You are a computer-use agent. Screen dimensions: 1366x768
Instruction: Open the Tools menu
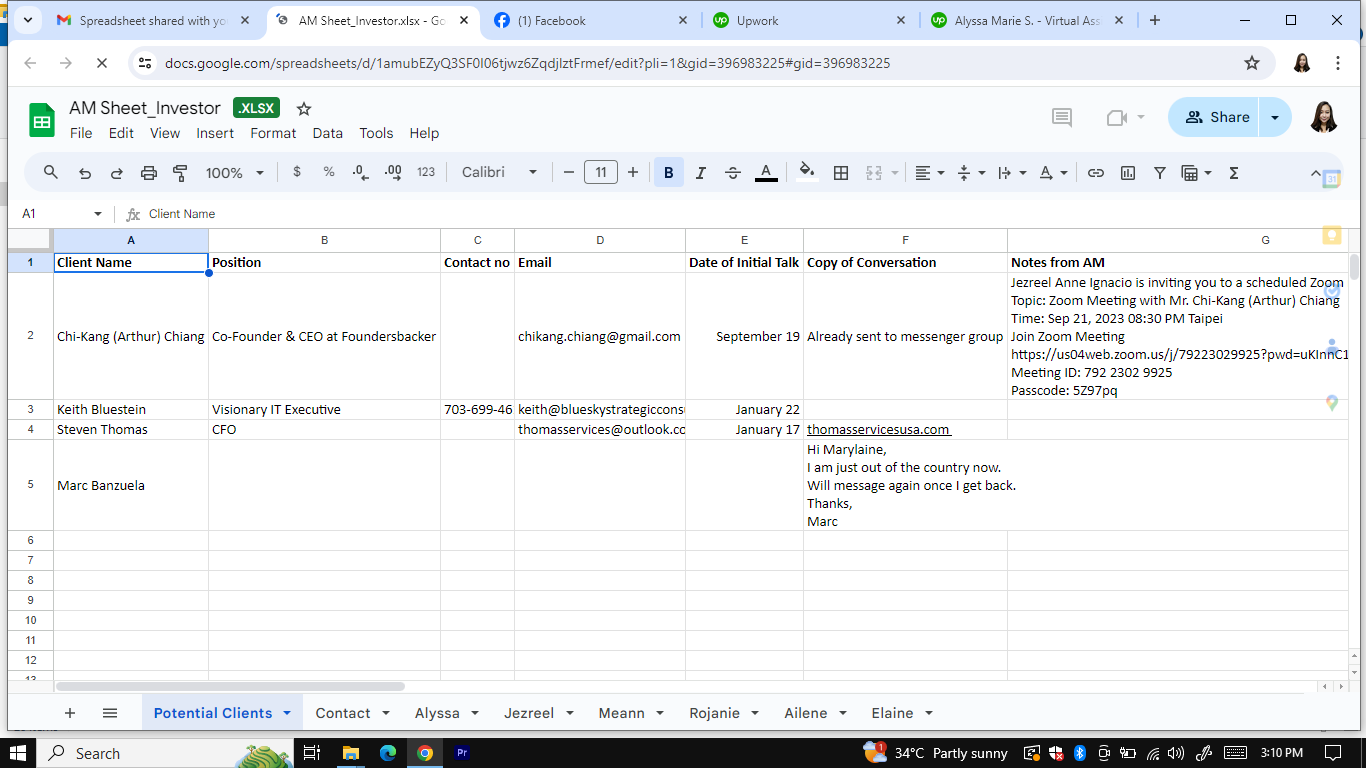point(376,133)
